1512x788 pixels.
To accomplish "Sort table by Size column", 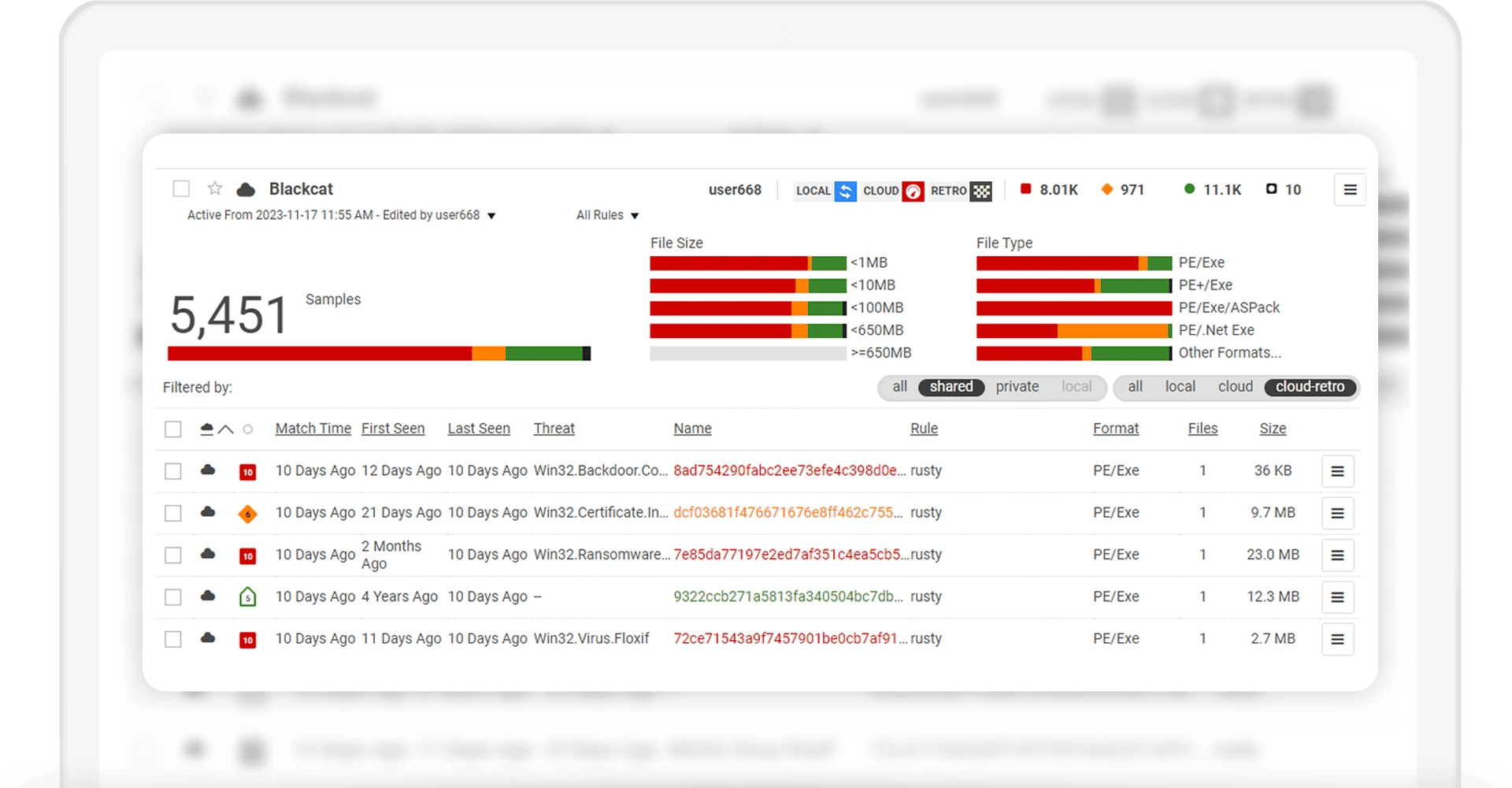I will click(1273, 429).
